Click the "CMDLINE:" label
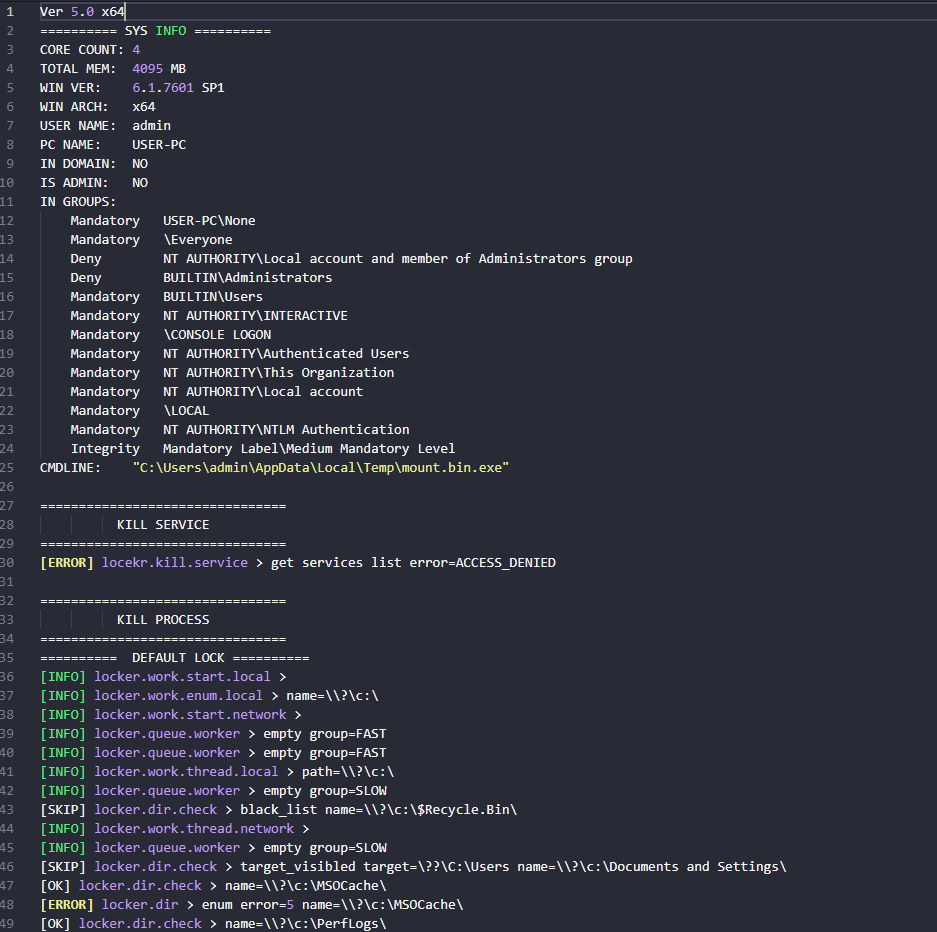 coord(71,468)
